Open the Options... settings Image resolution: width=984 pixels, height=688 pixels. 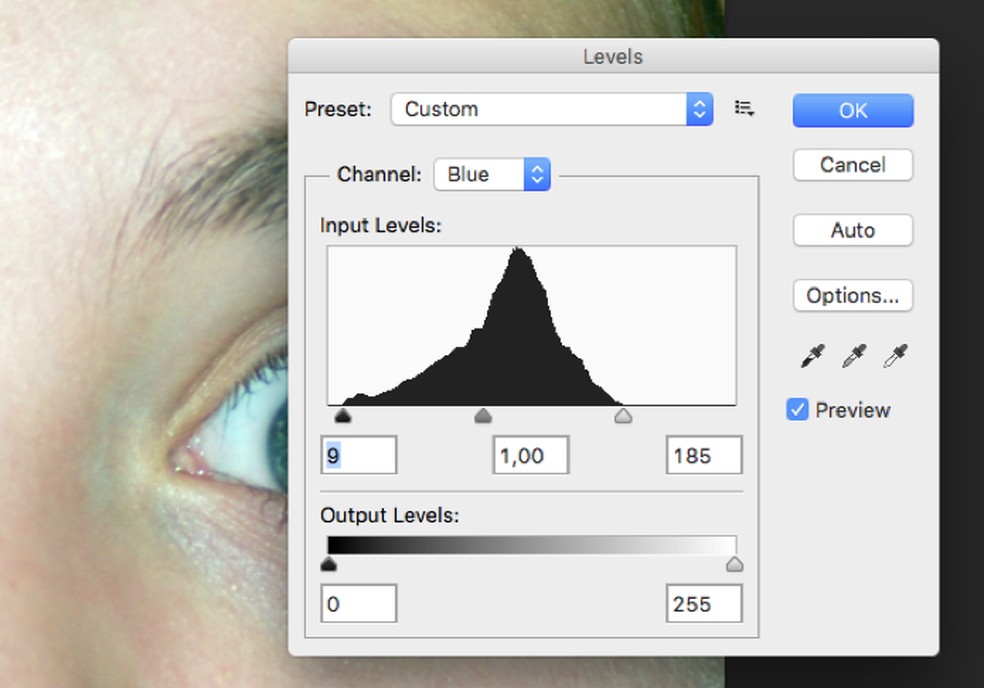point(852,296)
